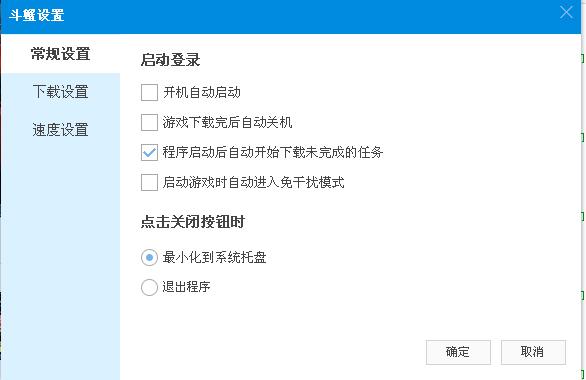Choose the 退出程序 radio button
This screenshot has height=380, width=586.
[149, 287]
